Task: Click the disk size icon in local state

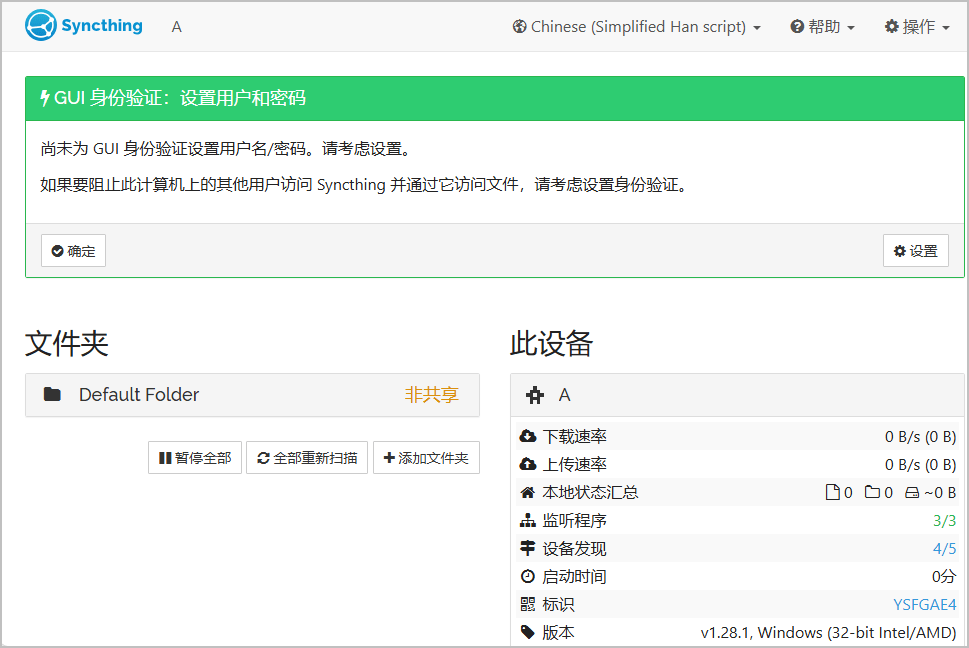Action: pyautogui.click(x=912, y=493)
